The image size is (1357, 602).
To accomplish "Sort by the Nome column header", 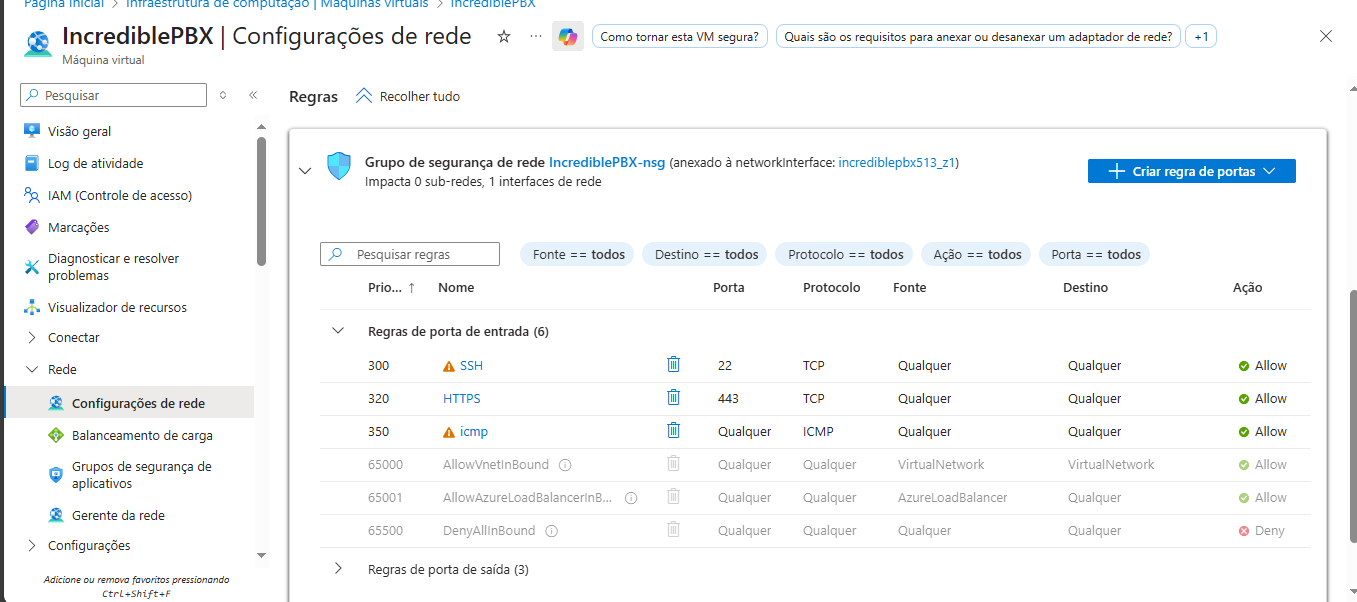I will click(456, 287).
